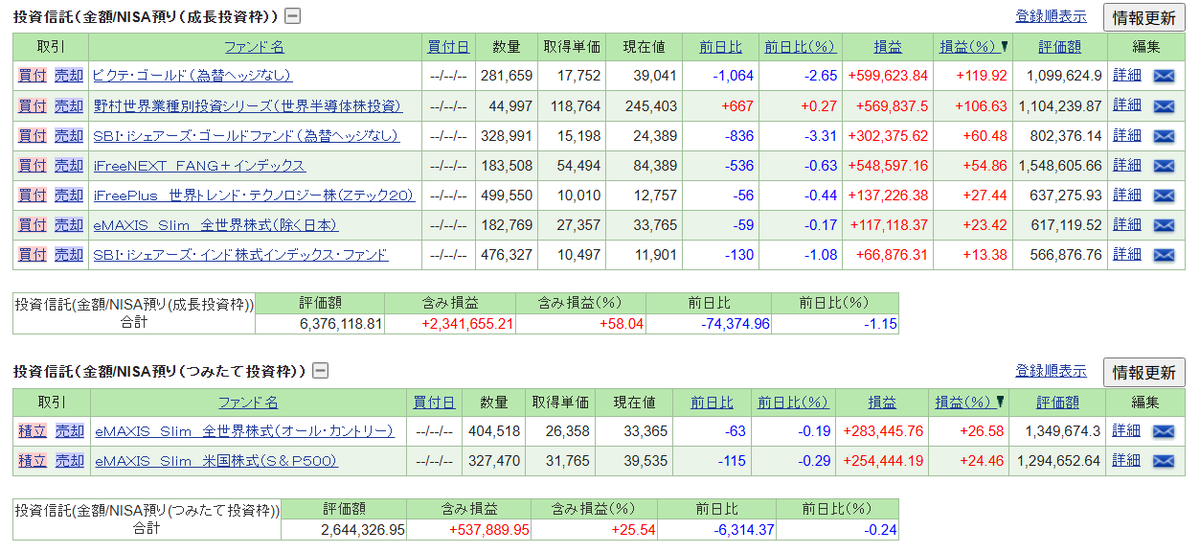Click 積立 for eMAXIS Slim 米国株式(S&P500)

(32, 462)
